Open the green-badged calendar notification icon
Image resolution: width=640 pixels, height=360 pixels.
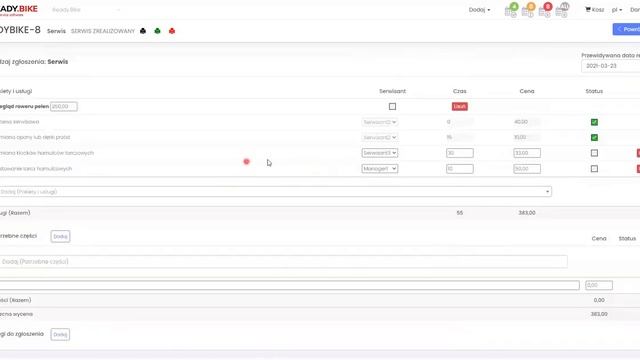tap(511, 10)
